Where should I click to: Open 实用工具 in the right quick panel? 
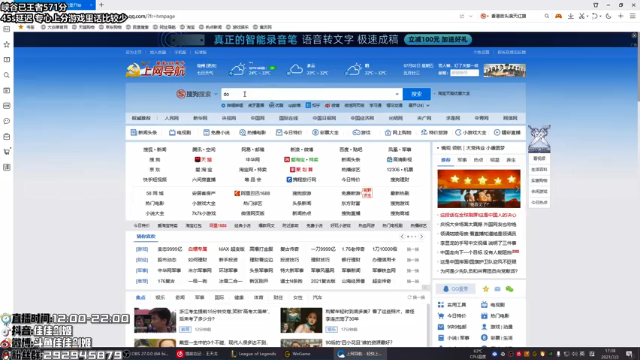453,305
